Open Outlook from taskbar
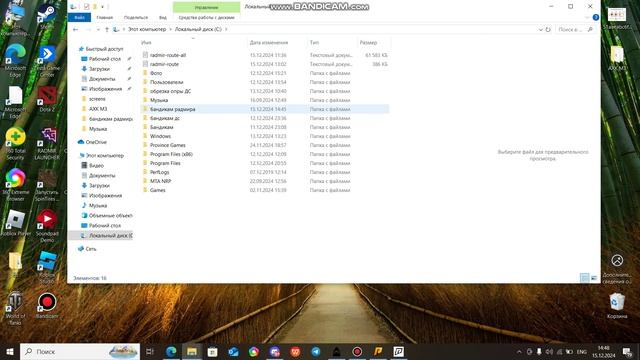640x360 pixels. [x=233, y=351]
